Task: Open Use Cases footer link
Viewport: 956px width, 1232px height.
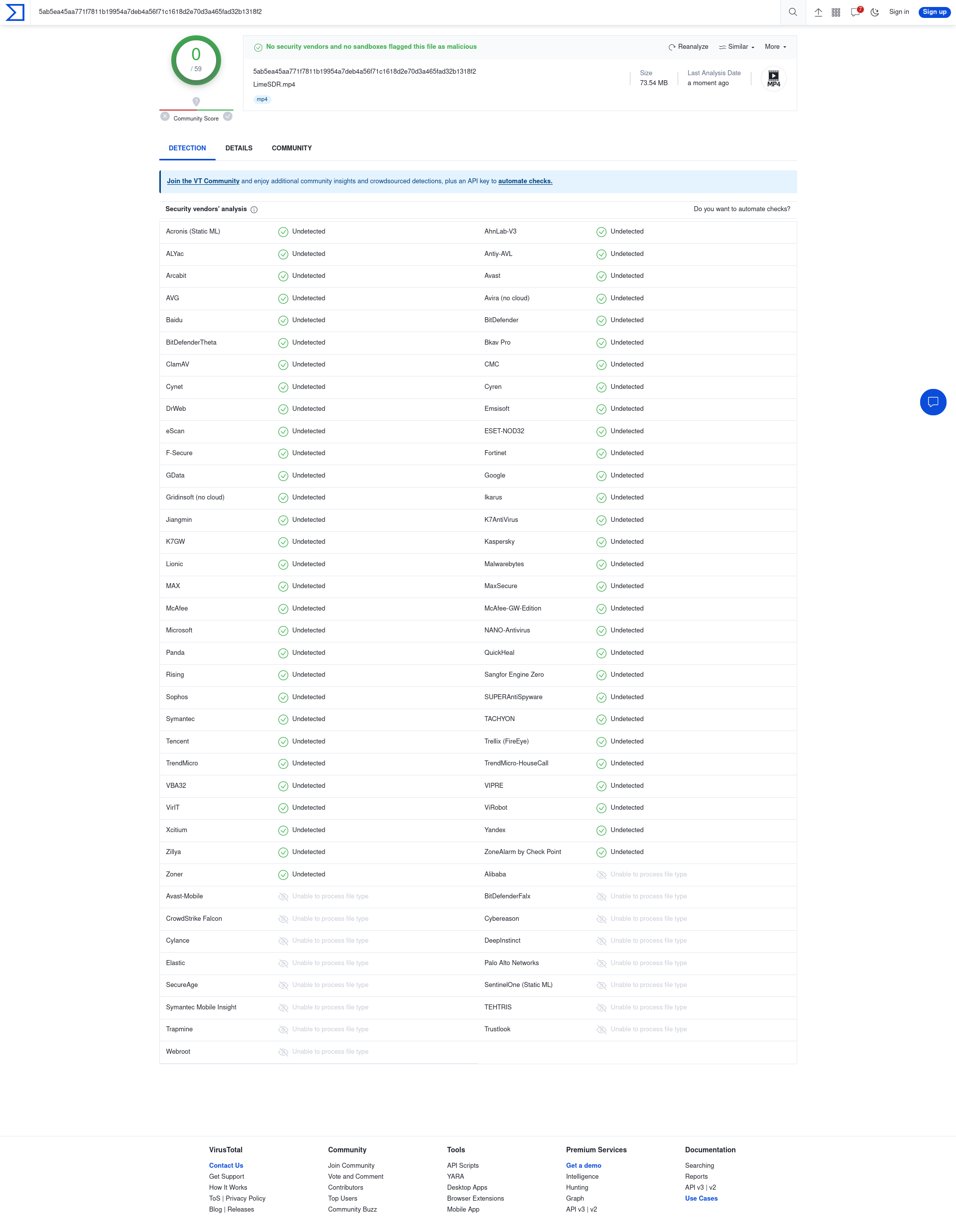Action: coord(701,1199)
